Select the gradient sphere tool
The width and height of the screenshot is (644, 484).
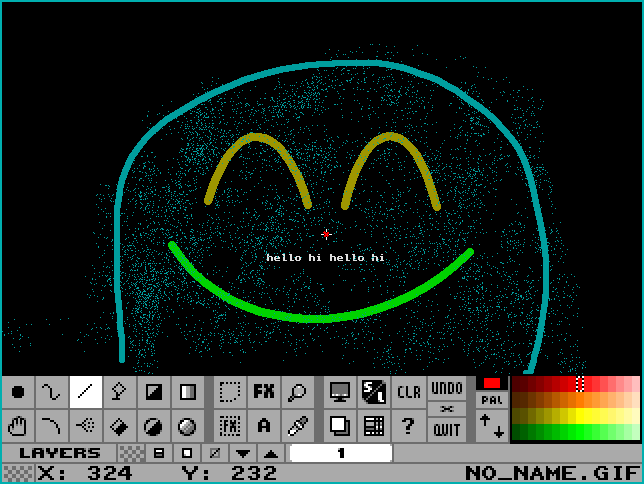[x=187, y=426]
